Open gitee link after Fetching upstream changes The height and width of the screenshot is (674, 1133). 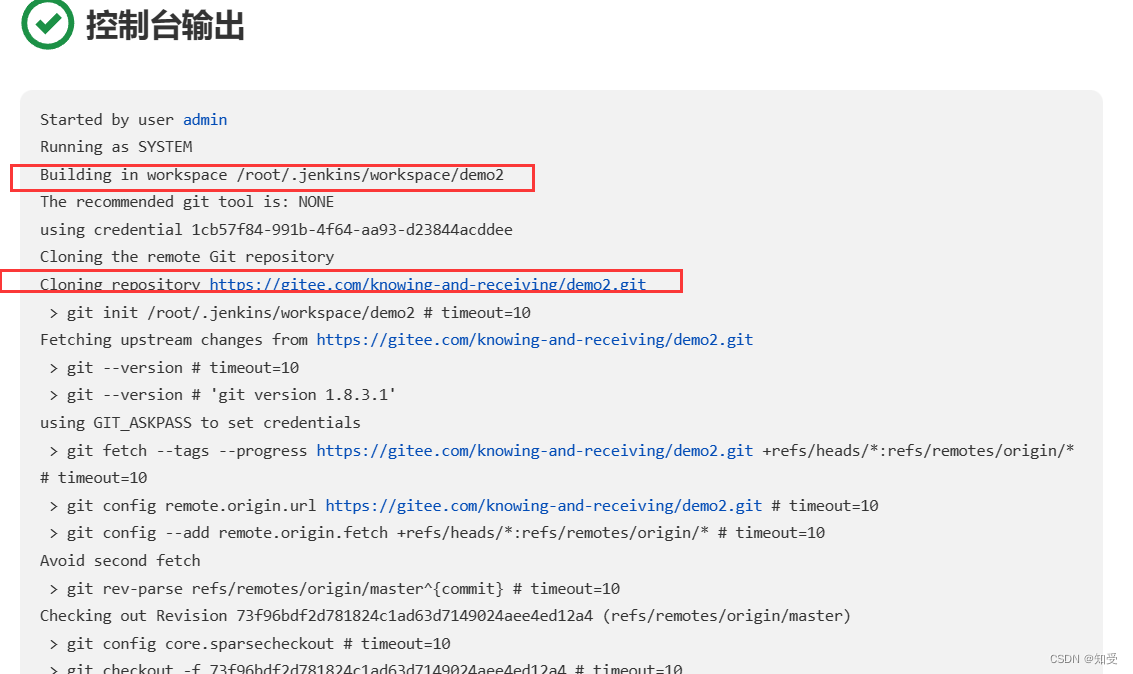[x=535, y=340]
